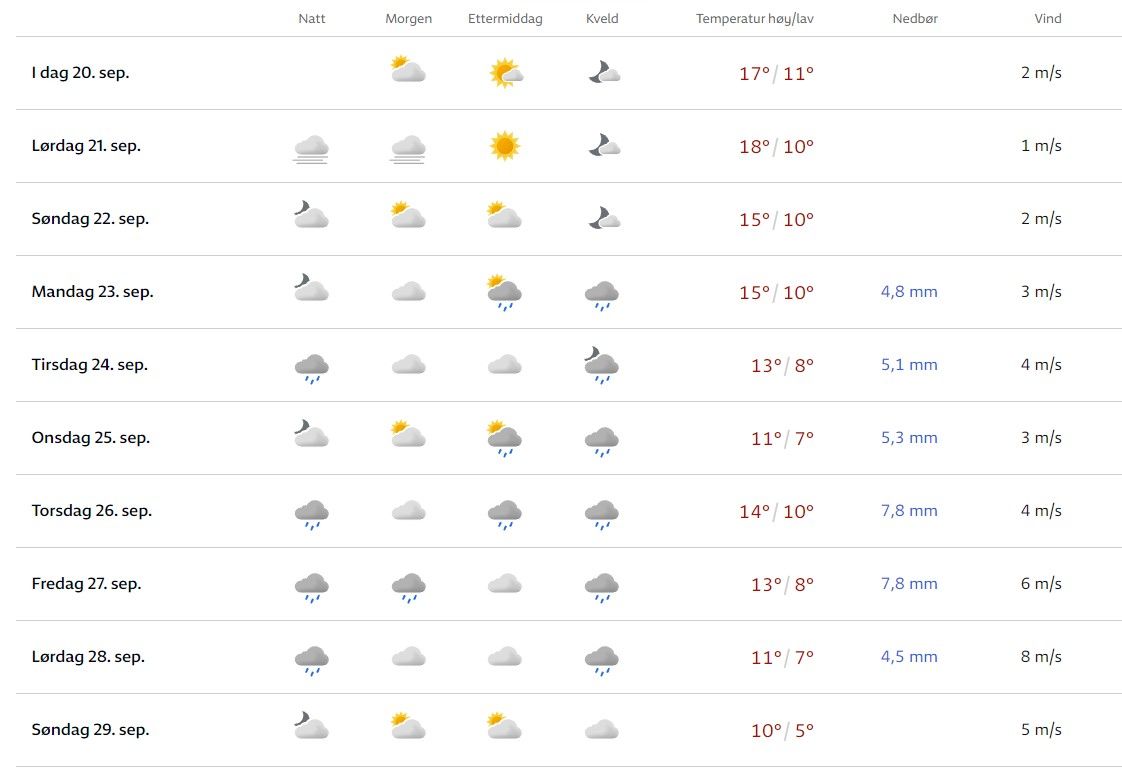Click the I dag 20. sep. evening moon icon
Image resolution: width=1122 pixels, height=777 pixels.
603,72
